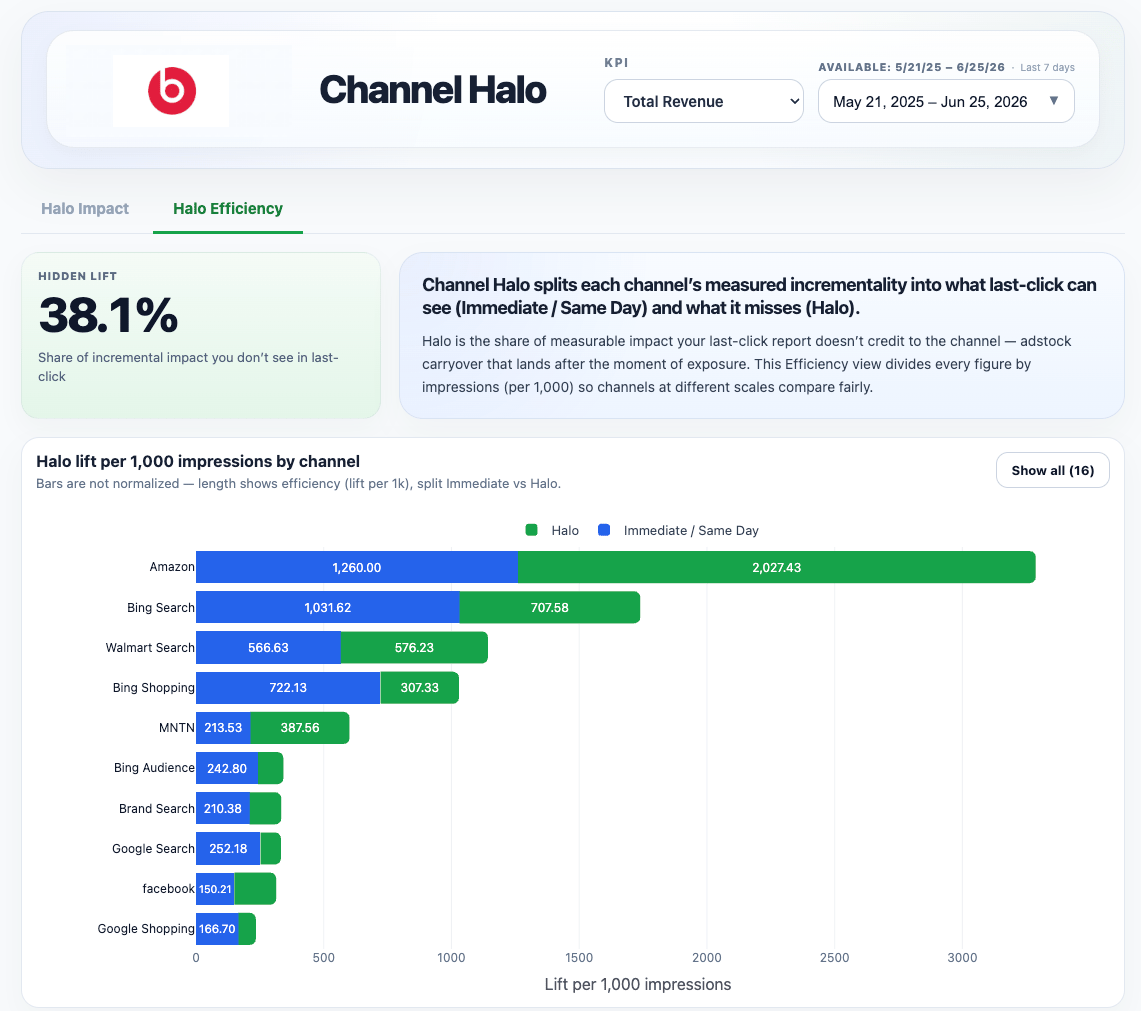Click the facebook axis label
The width and height of the screenshot is (1141, 1011).
pos(168,889)
